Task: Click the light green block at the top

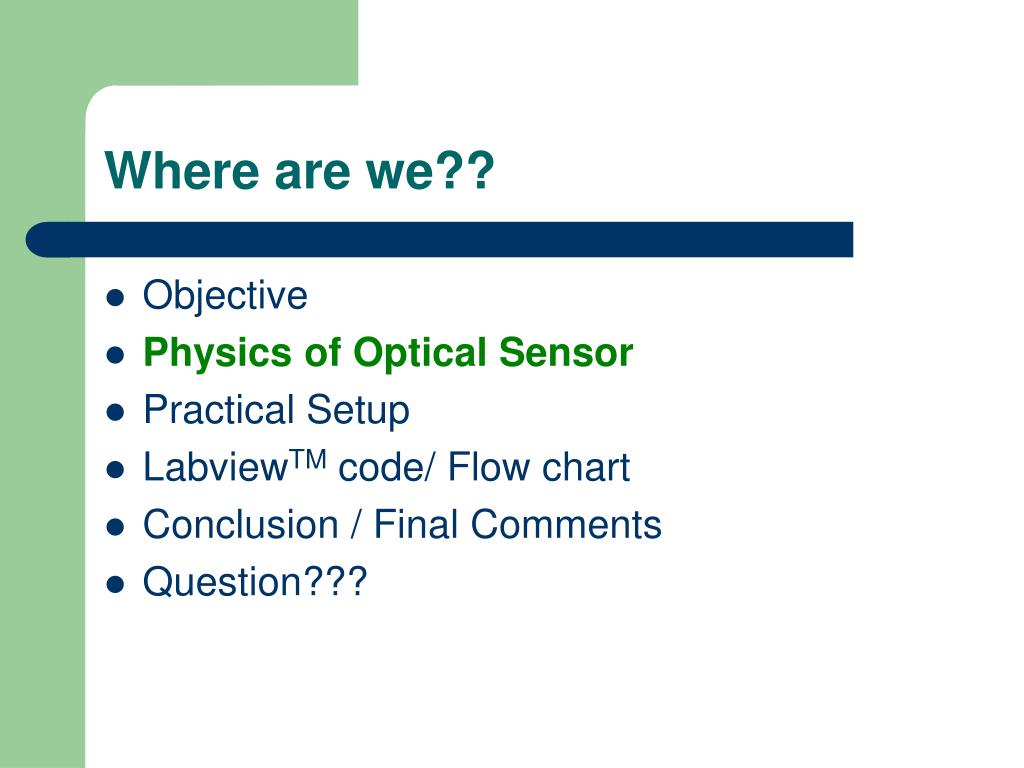Action: click(x=179, y=42)
